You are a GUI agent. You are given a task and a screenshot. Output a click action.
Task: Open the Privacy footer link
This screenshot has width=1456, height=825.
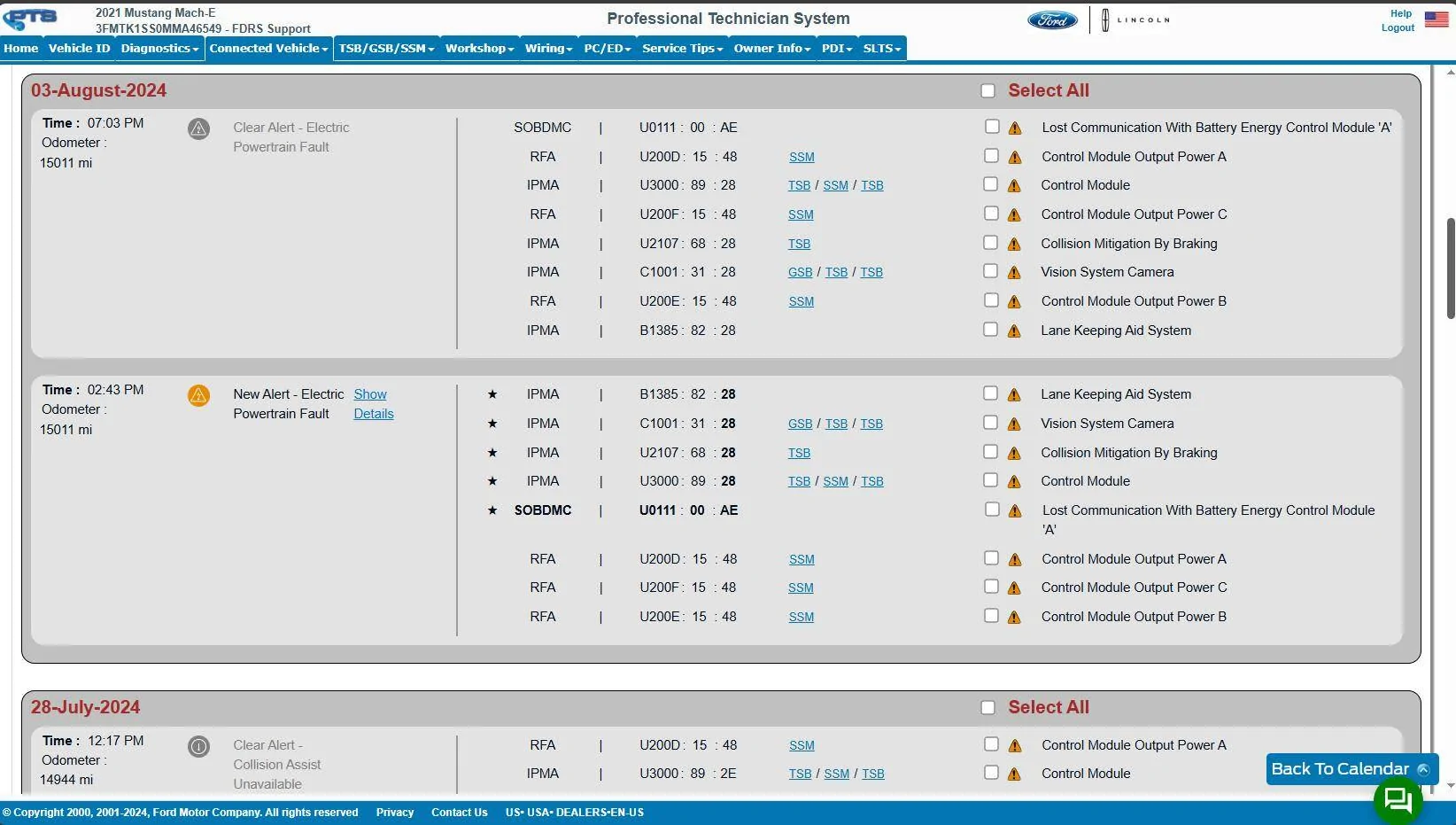pyautogui.click(x=395, y=813)
